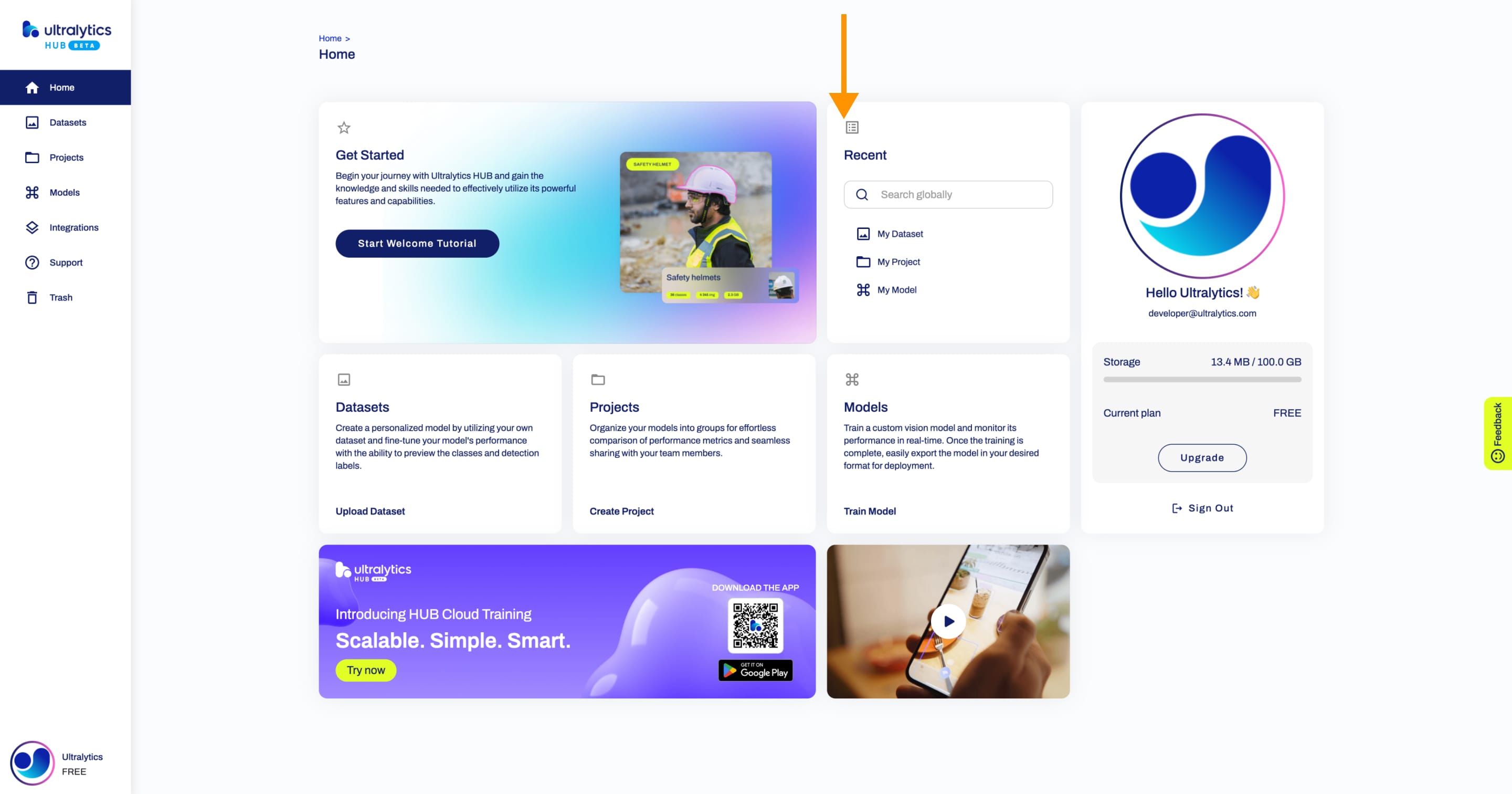
Task: Click the My Model hub icon
Action: click(864, 289)
